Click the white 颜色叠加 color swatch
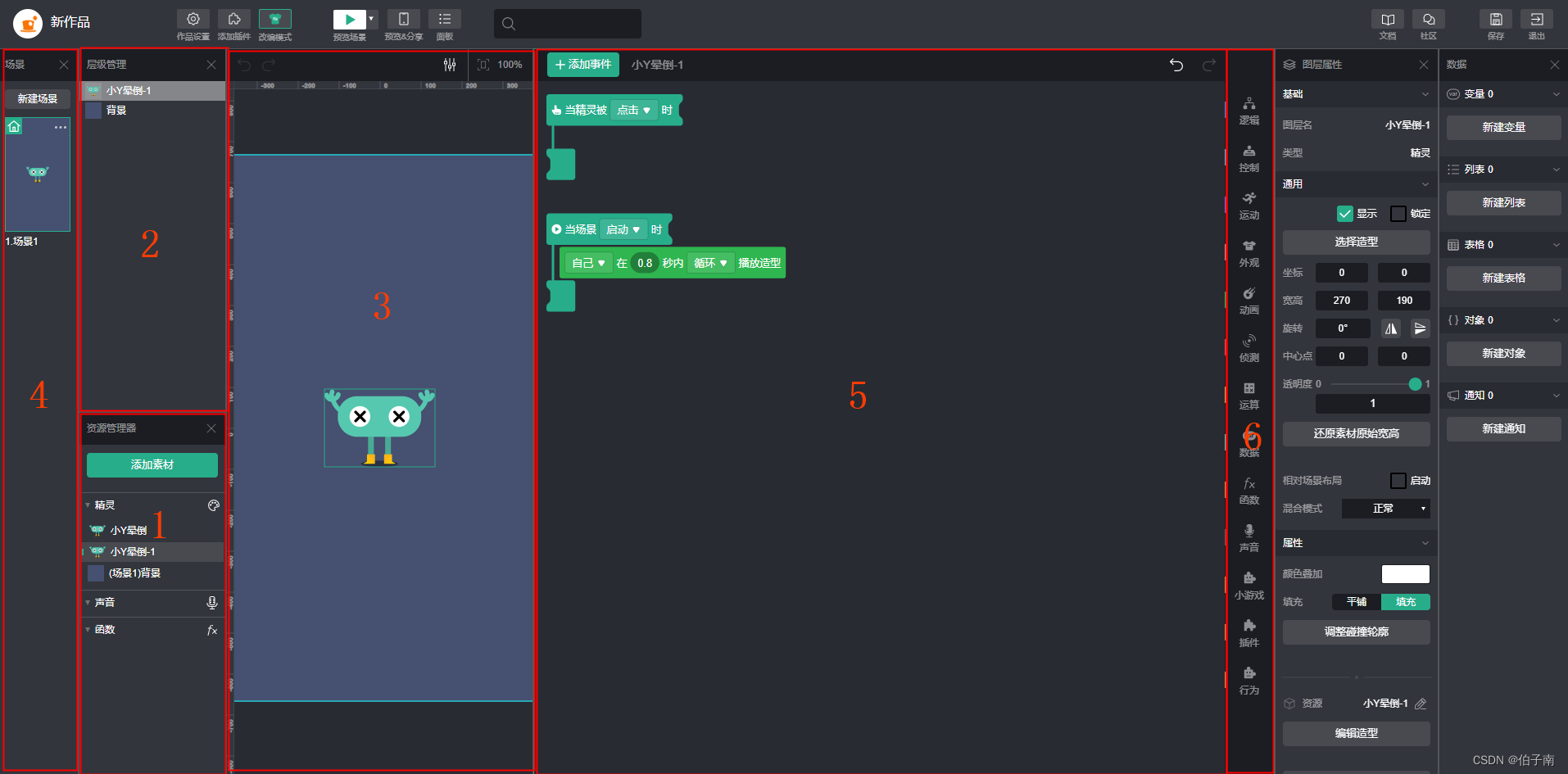The image size is (1568, 774). [1406, 574]
